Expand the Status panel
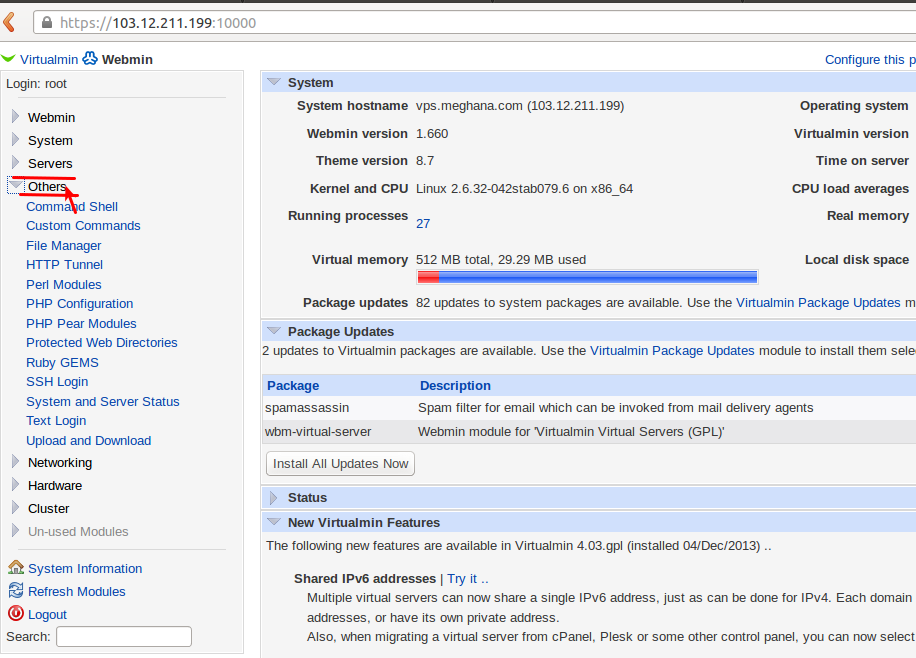The width and height of the screenshot is (916, 658). [x=273, y=497]
